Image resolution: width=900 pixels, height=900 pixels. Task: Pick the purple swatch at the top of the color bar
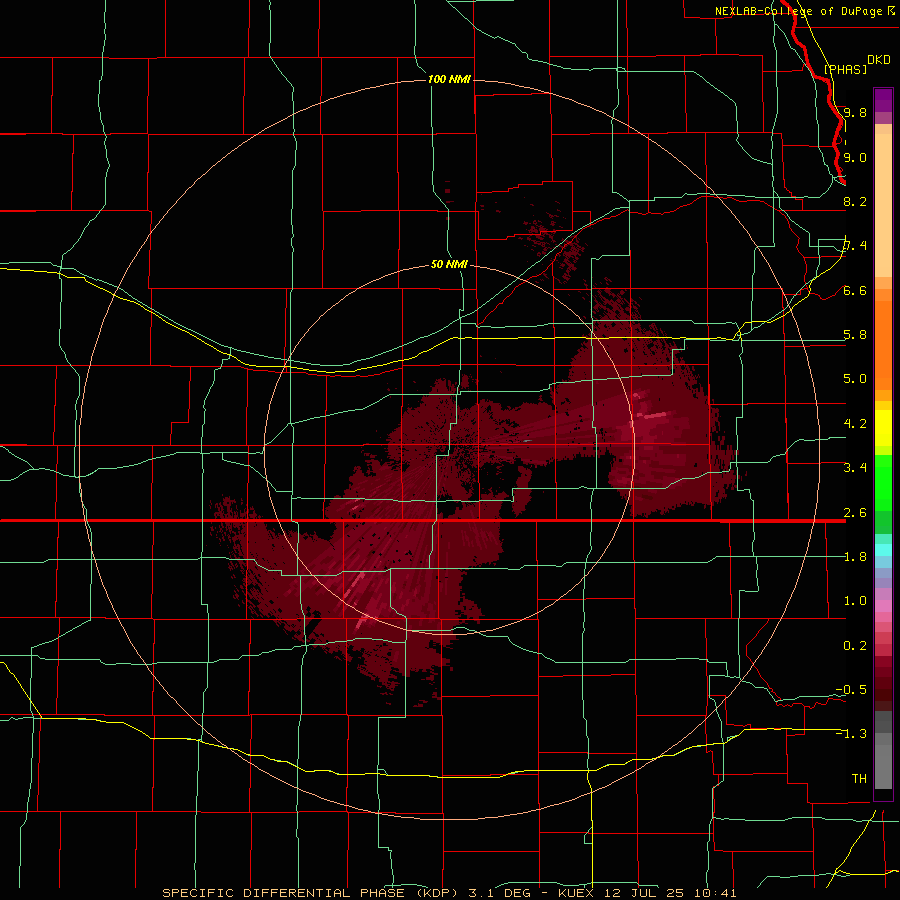(x=883, y=100)
